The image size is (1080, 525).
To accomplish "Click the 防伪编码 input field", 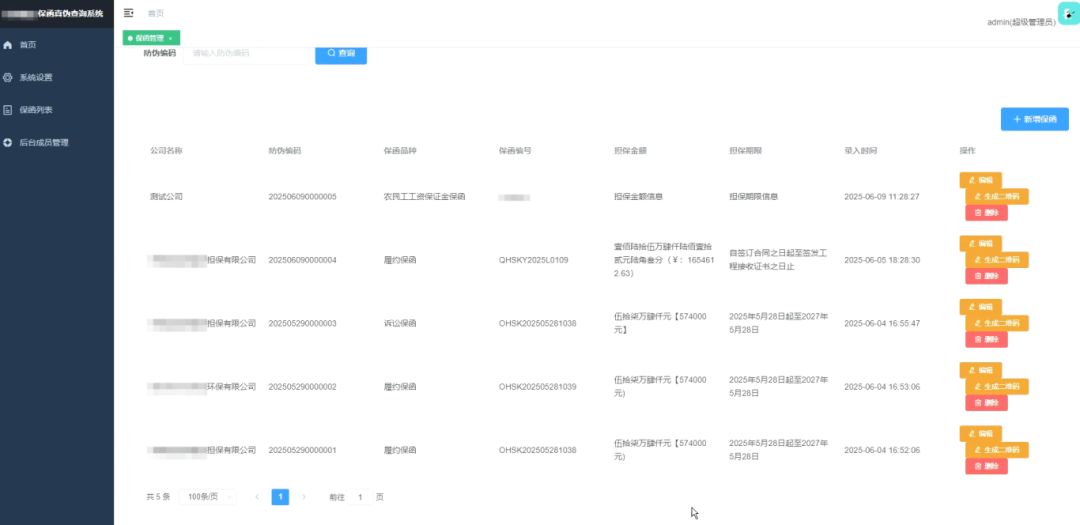I will (x=245, y=53).
